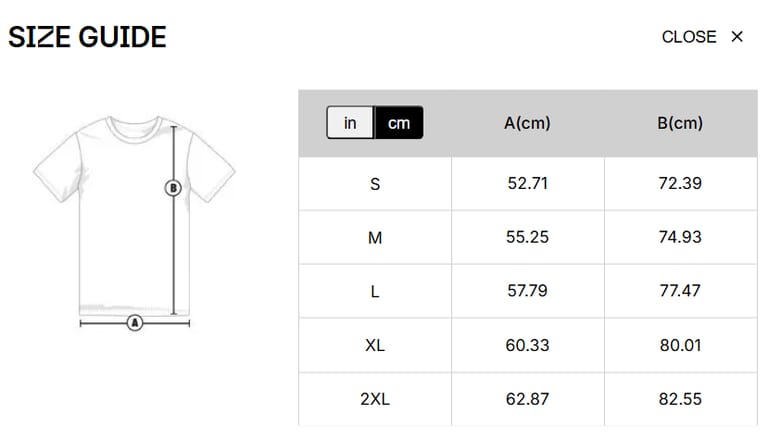The width and height of the screenshot is (768, 439).
Task: Select the cm unit toggle
Action: pyautogui.click(x=399, y=123)
